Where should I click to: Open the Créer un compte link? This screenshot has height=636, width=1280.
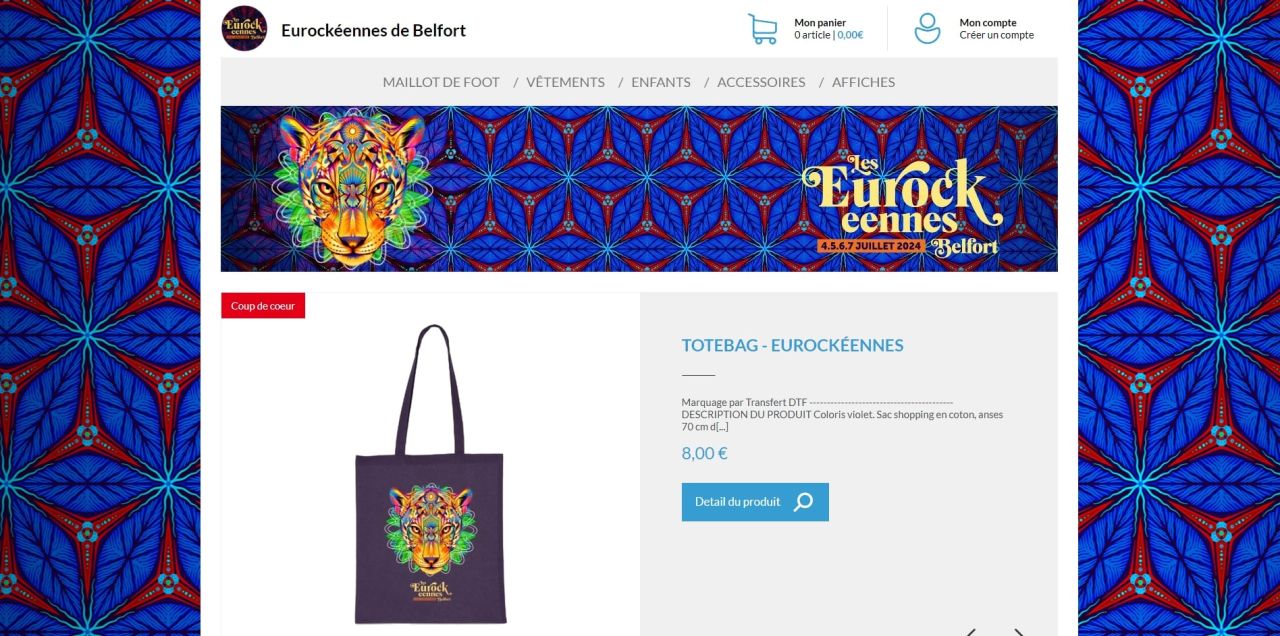click(997, 35)
